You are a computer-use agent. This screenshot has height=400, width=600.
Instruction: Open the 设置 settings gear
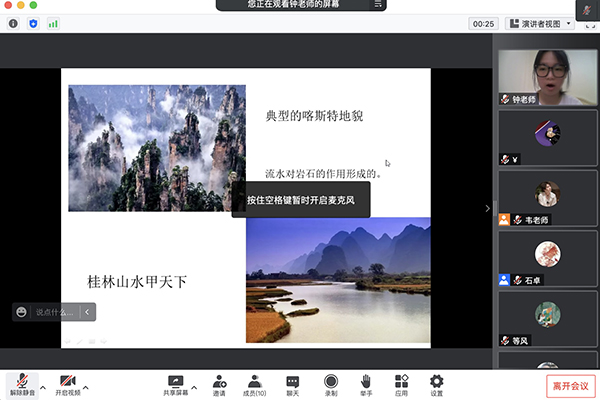pos(437,385)
